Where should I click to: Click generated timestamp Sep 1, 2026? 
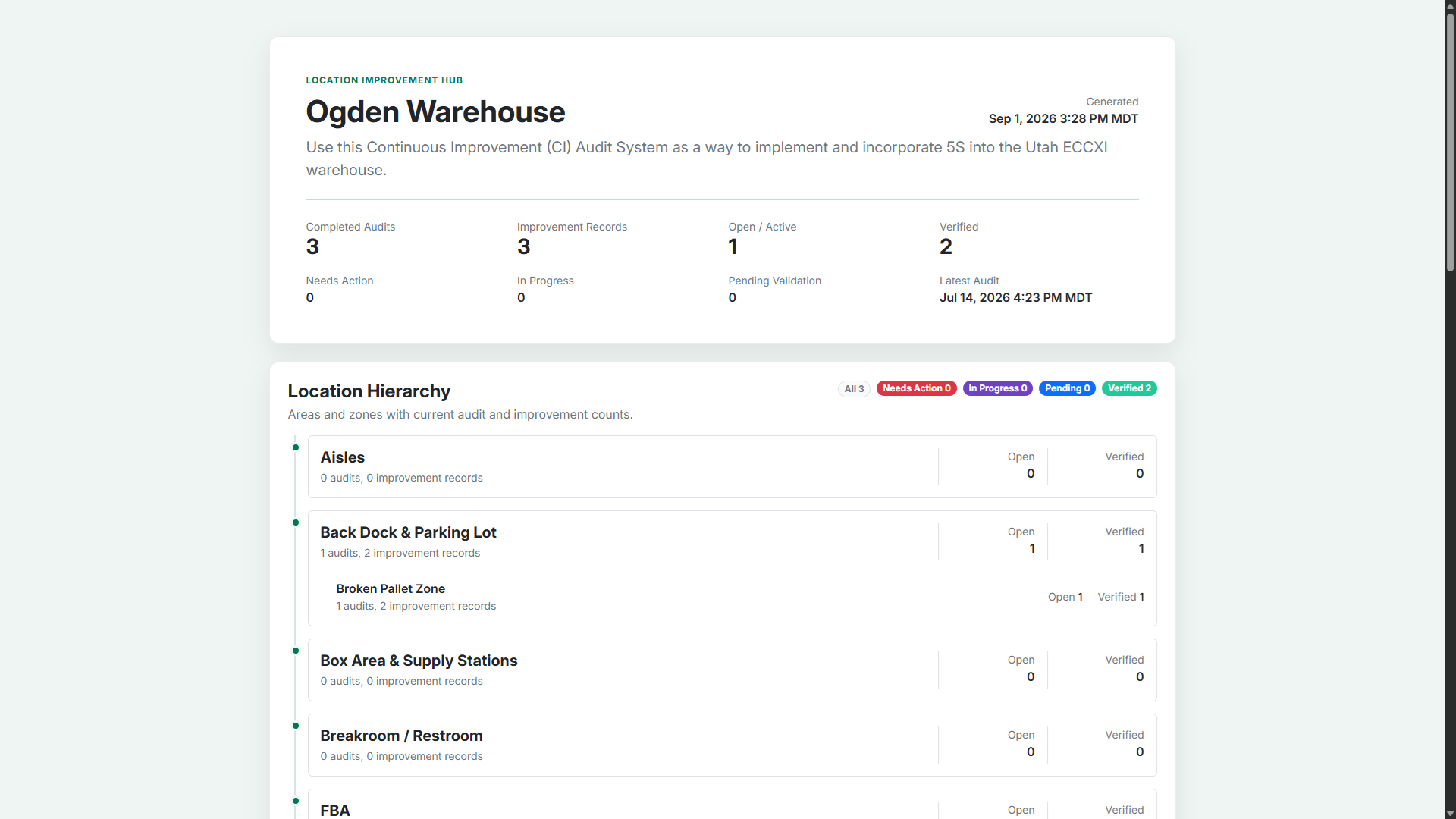[1063, 118]
